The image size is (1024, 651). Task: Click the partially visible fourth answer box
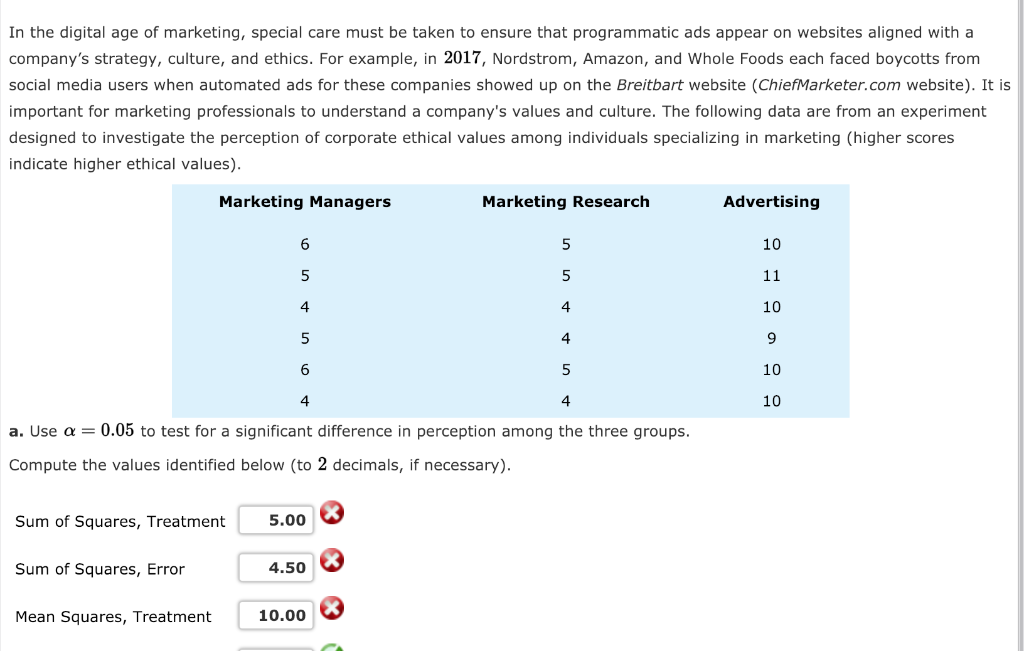tap(276, 648)
